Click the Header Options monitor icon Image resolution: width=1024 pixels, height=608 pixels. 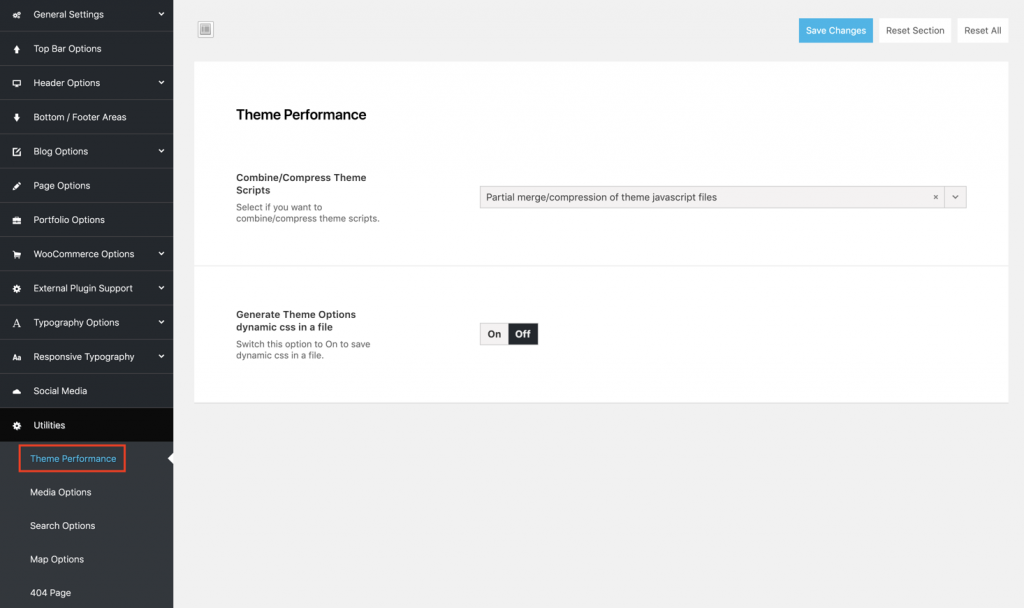pos(16,83)
